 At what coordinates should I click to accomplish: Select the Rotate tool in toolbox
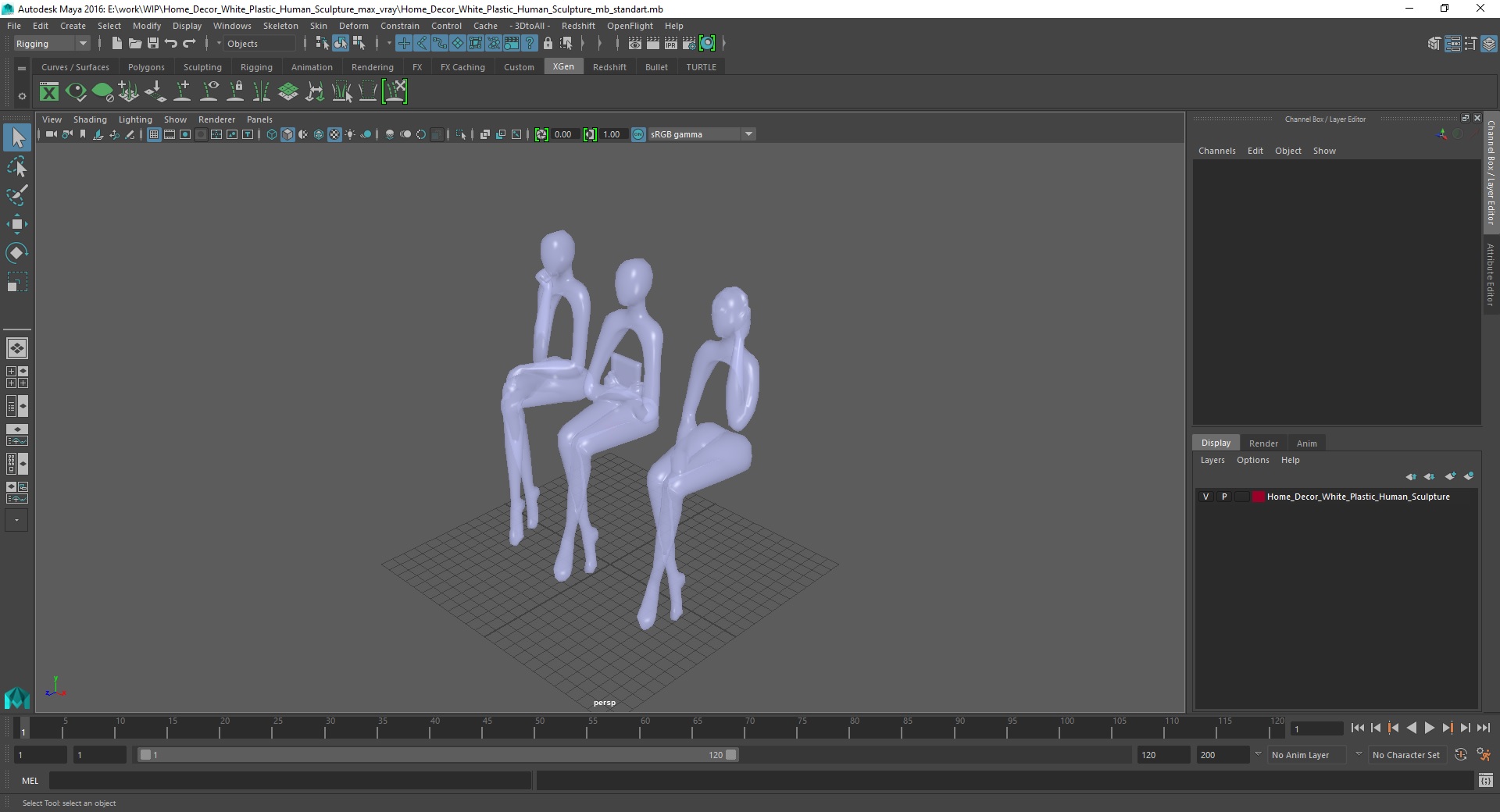point(16,253)
